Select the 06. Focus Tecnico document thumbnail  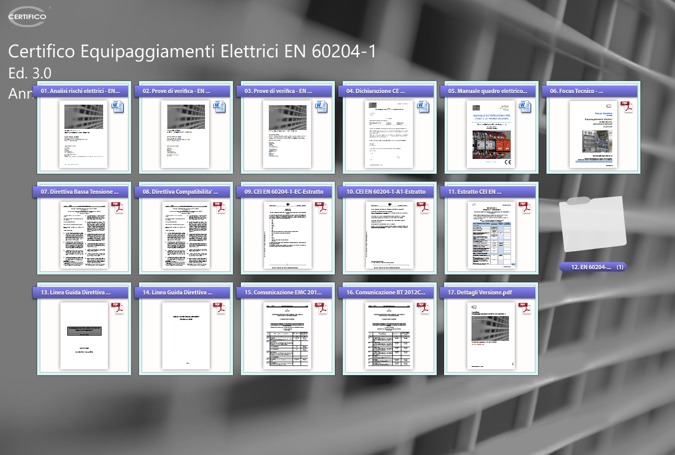(x=592, y=134)
